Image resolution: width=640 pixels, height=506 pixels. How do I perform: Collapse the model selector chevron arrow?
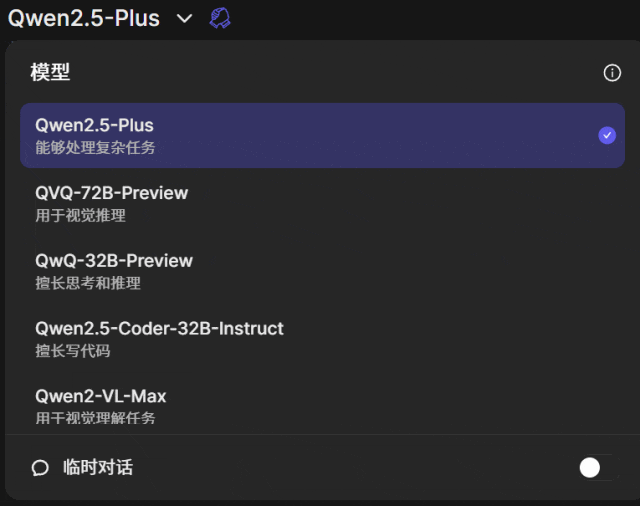coord(184,18)
